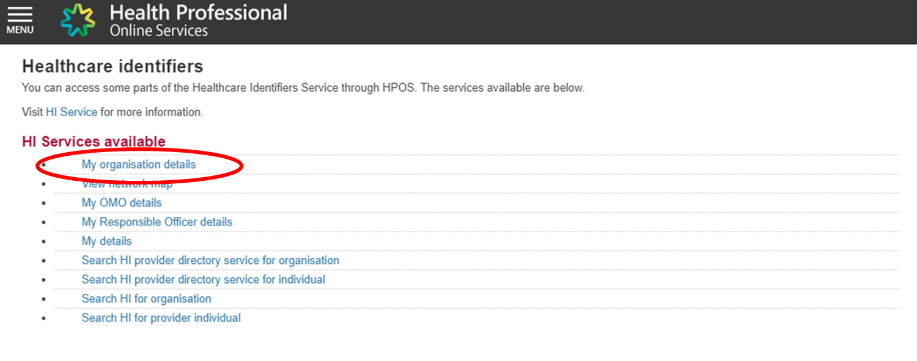Click the bullet beside My OMO details
The height and width of the screenshot is (361, 917).
tap(44, 204)
